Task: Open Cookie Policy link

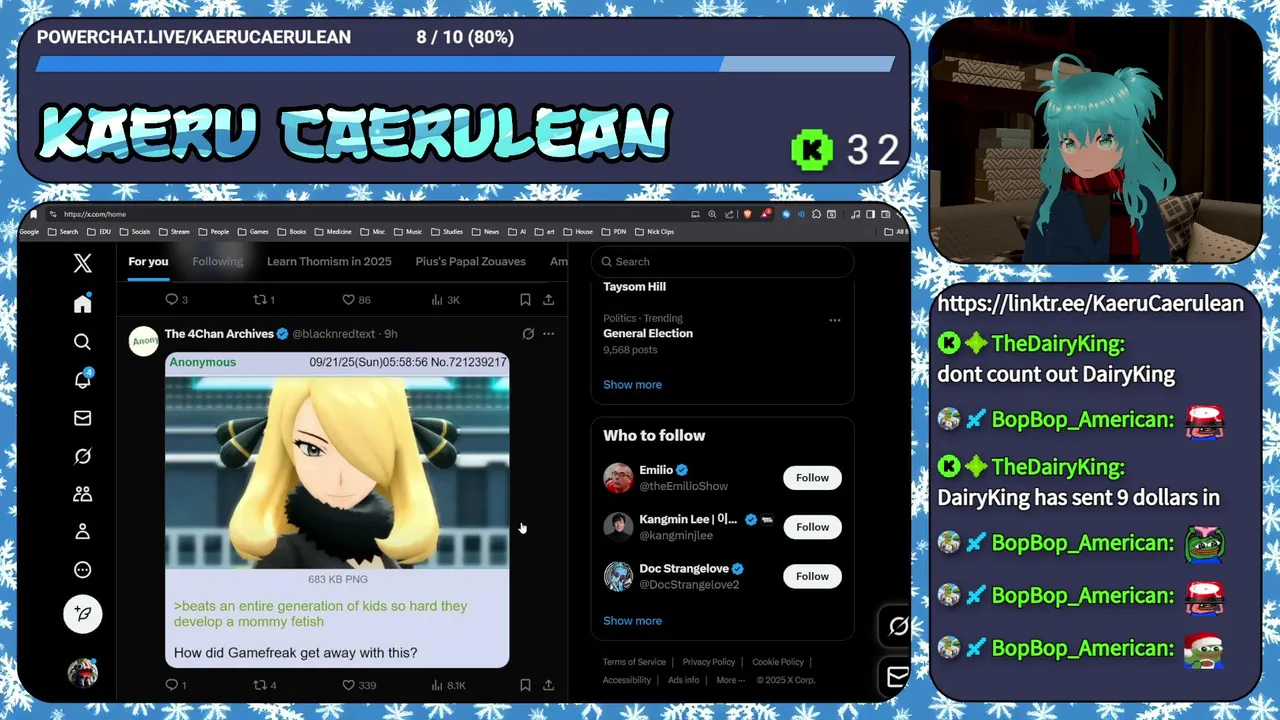Action: 778,662
